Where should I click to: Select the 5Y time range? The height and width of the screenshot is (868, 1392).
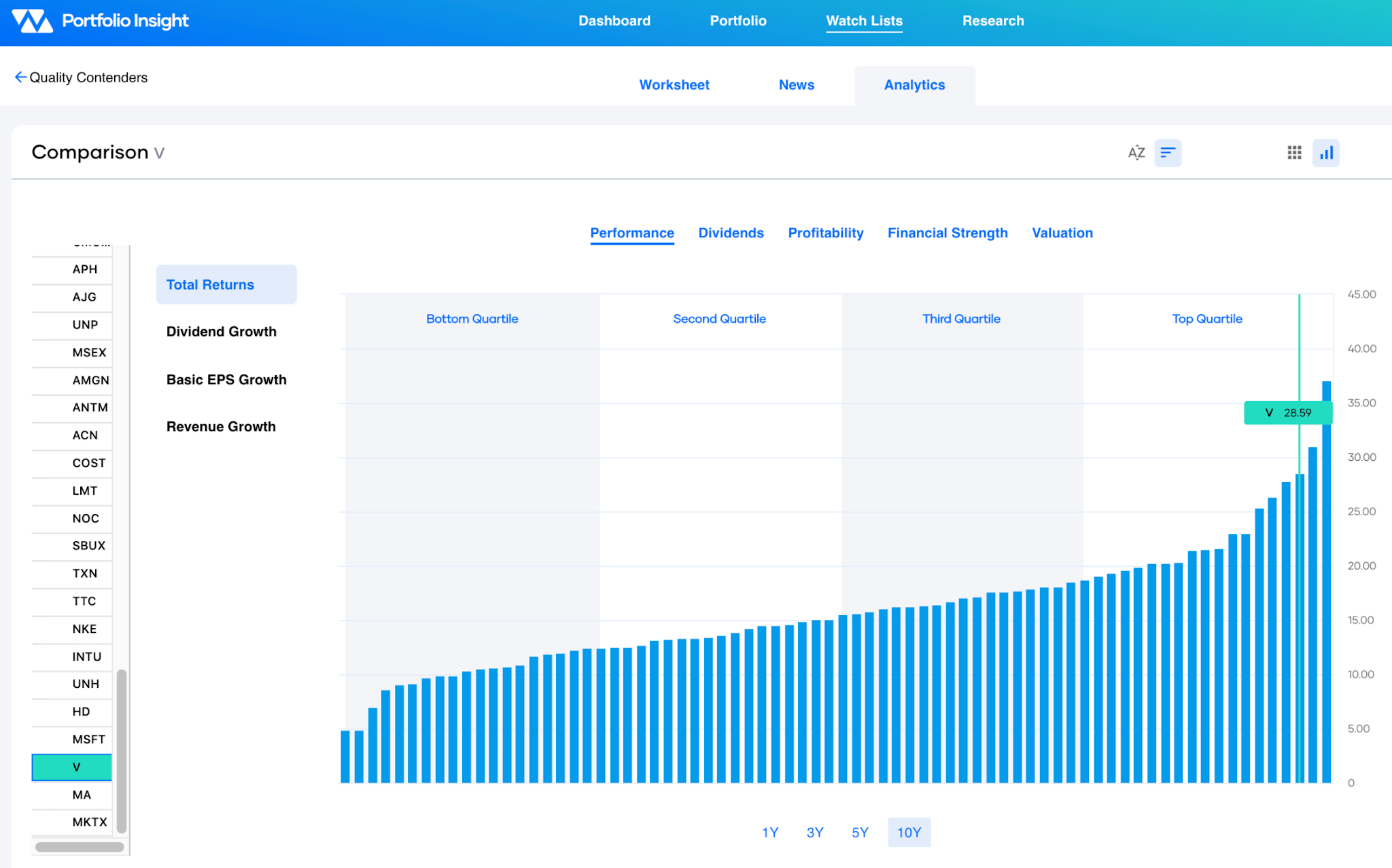pyautogui.click(x=860, y=833)
